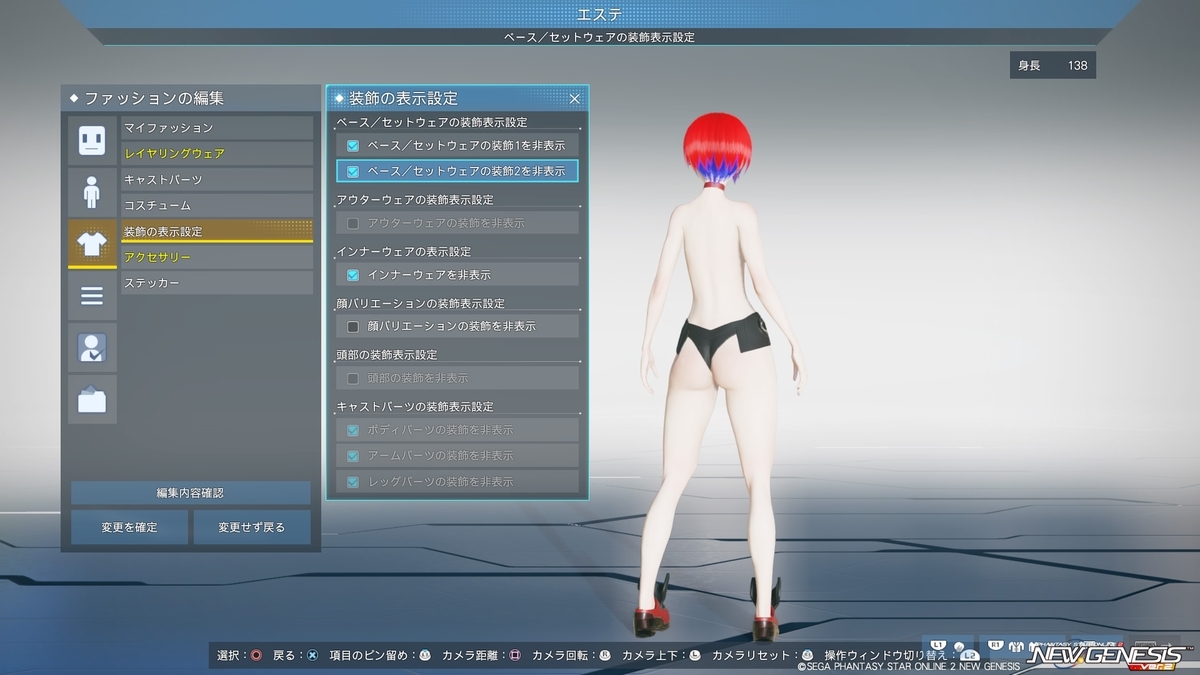Click the circle button glyph next to 選択

coord(257,656)
